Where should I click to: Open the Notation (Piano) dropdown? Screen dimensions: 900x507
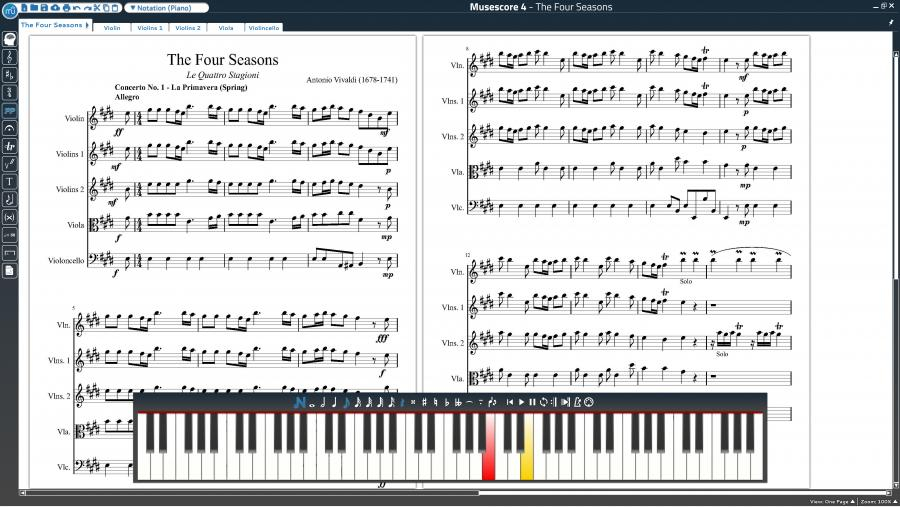coord(166,8)
